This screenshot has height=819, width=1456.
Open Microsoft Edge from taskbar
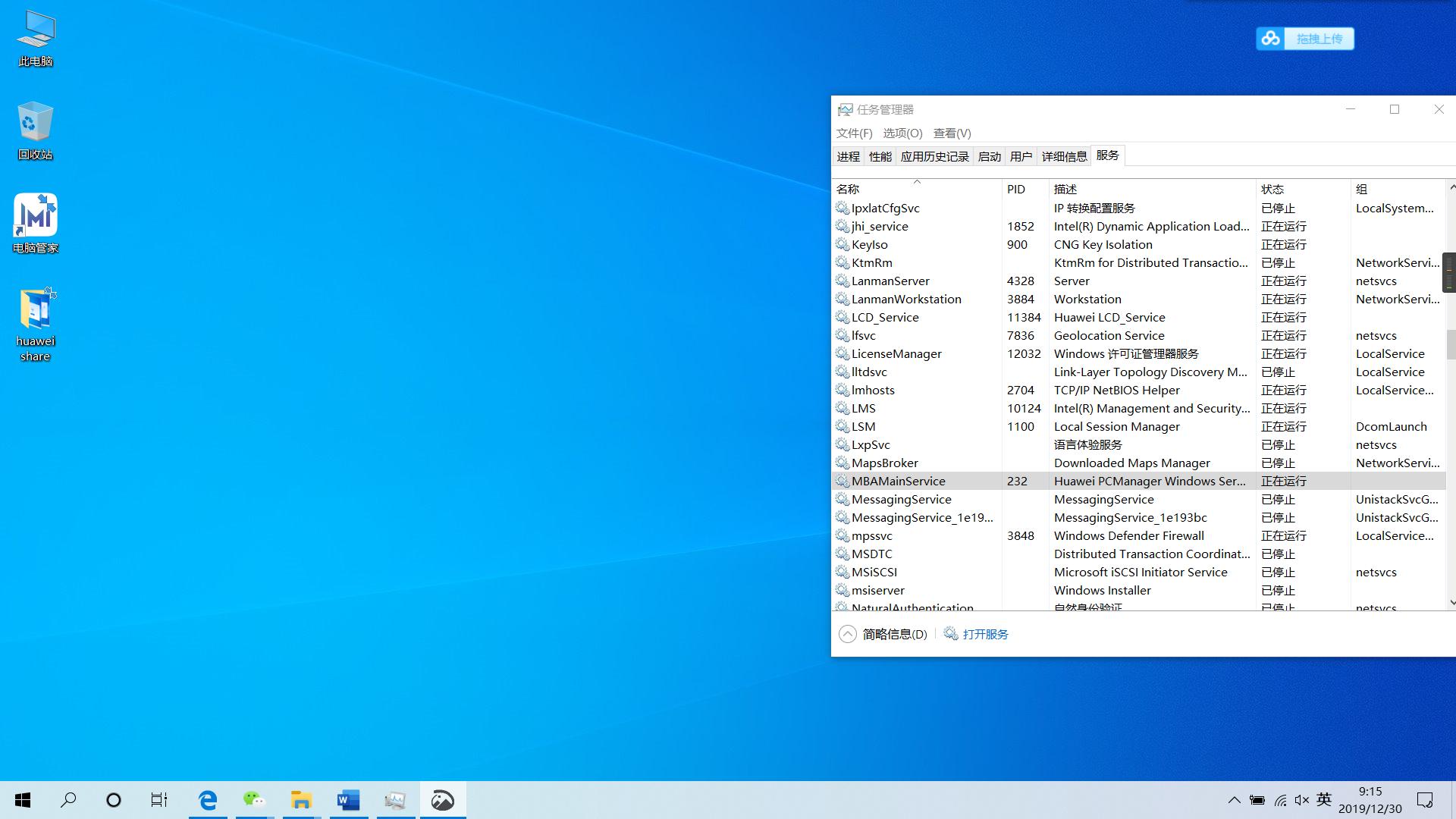[208, 800]
